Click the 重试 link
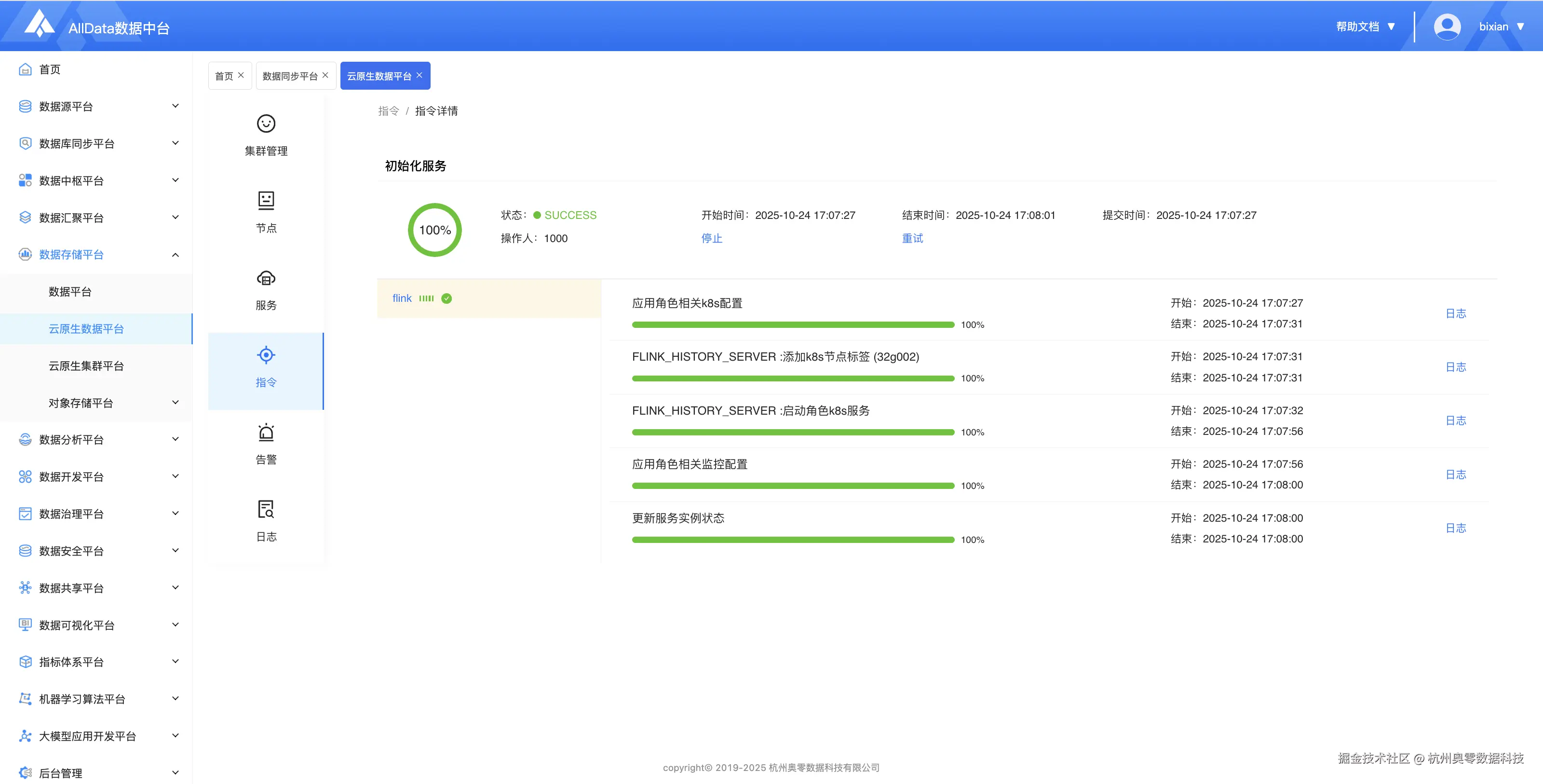The height and width of the screenshot is (784, 1543). (912, 238)
